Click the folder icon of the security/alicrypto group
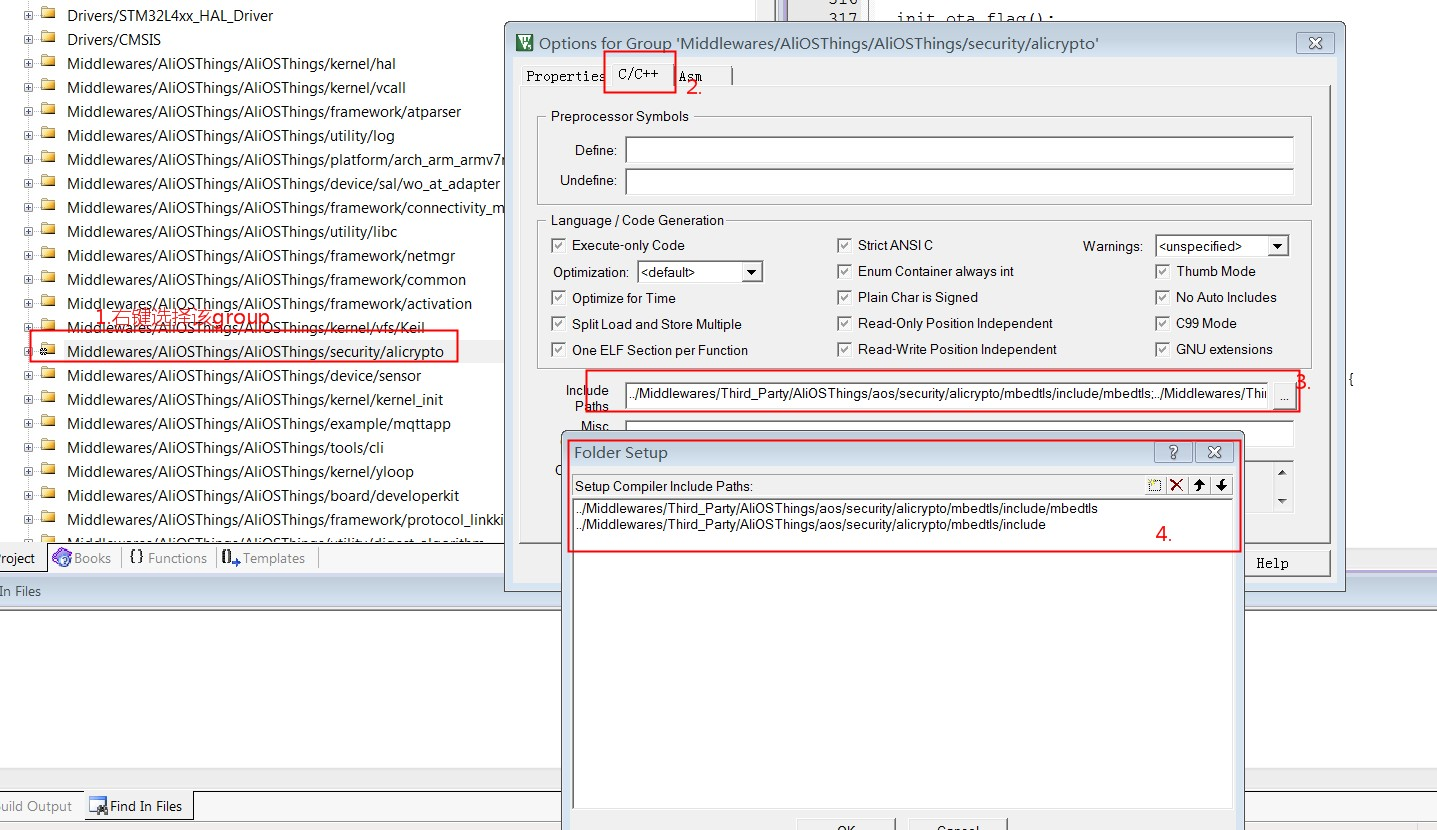 click(47, 351)
